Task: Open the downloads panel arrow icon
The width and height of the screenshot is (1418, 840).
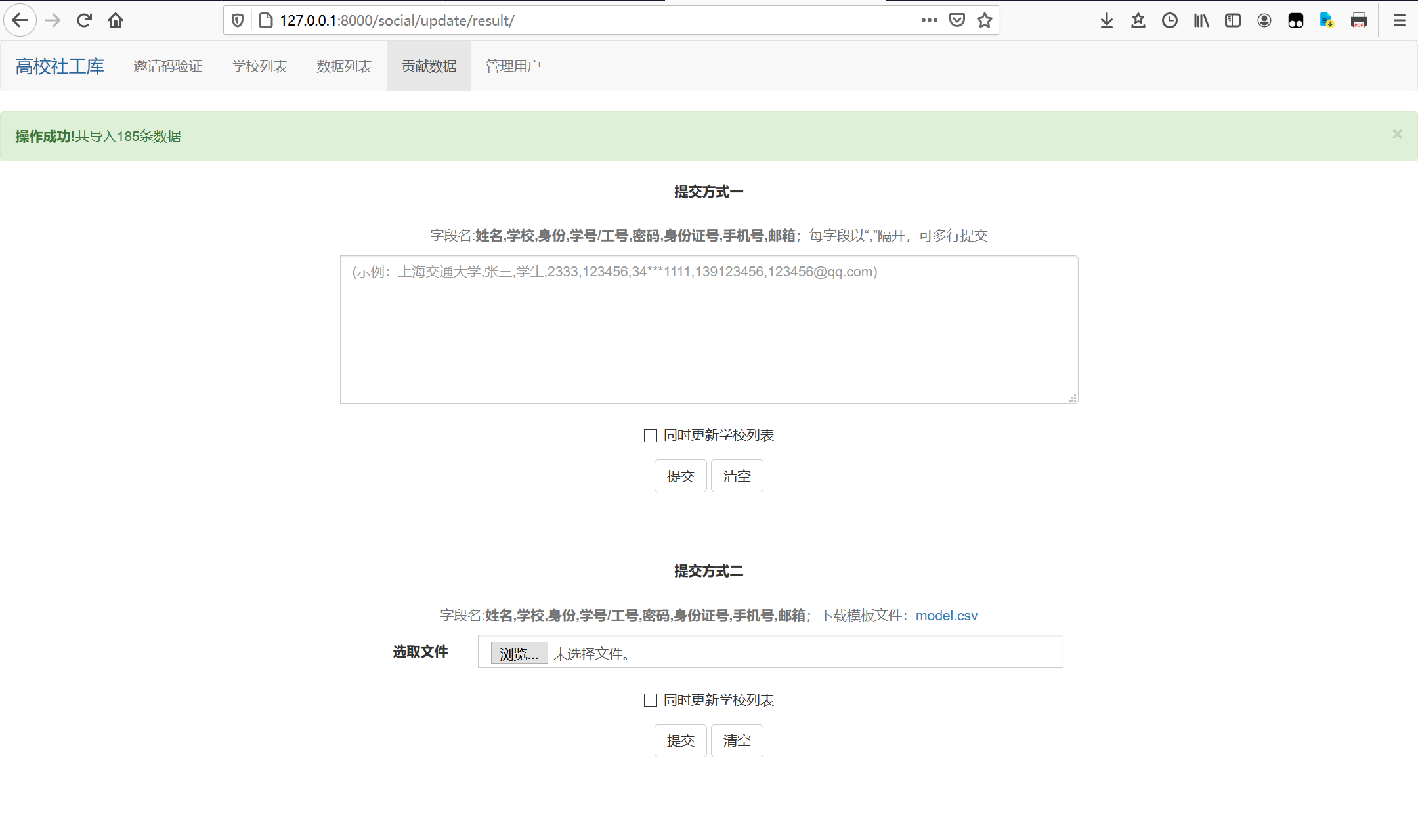Action: coord(1107,20)
